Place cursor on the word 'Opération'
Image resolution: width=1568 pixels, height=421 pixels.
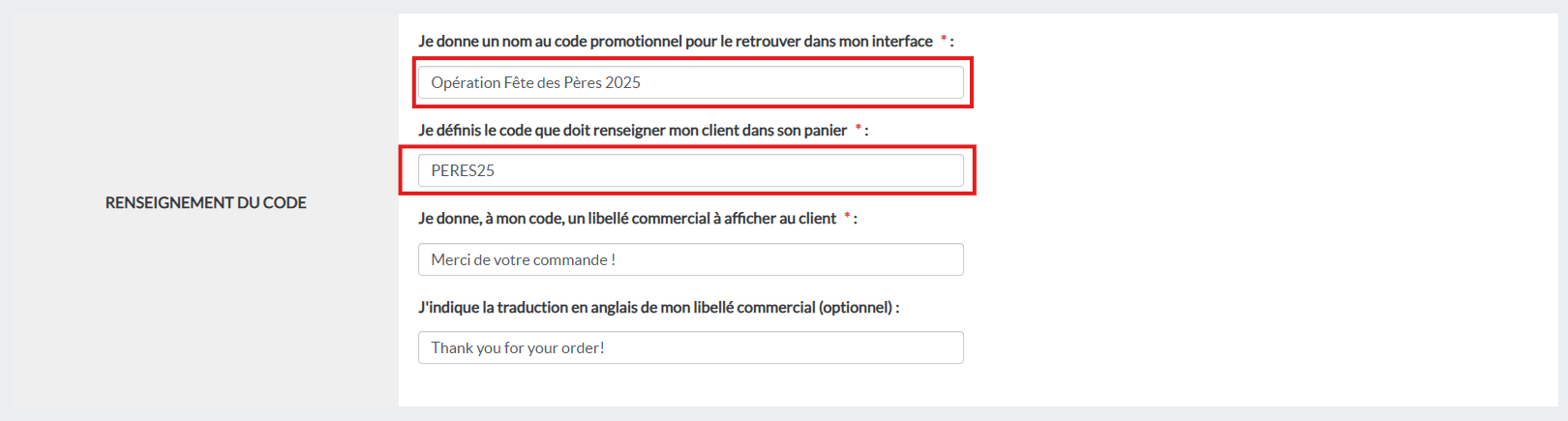point(466,83)
